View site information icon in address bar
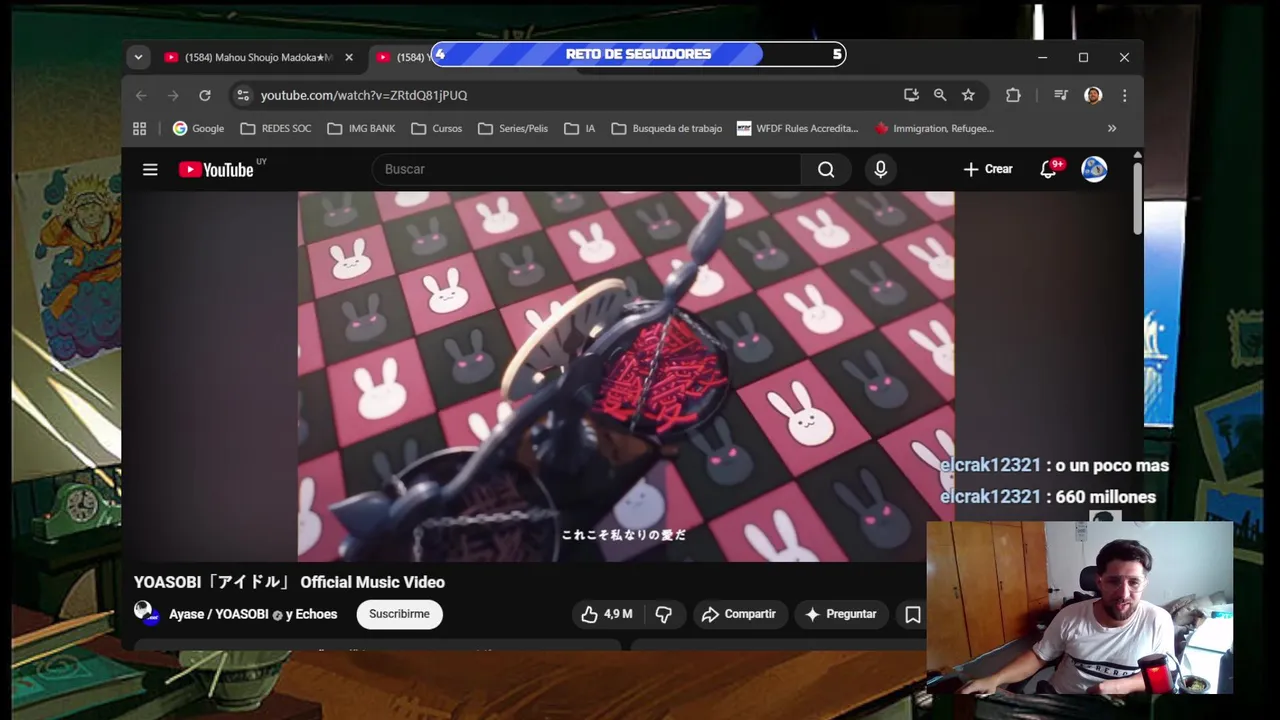 click(242, 95)
